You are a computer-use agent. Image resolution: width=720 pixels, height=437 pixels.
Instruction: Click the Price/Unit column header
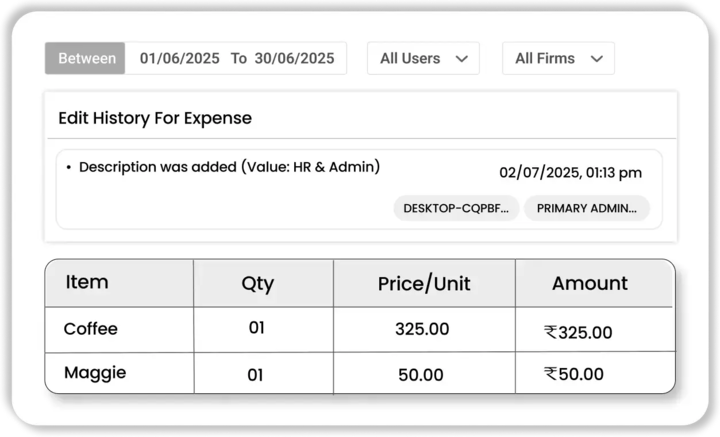pos(423,284)
